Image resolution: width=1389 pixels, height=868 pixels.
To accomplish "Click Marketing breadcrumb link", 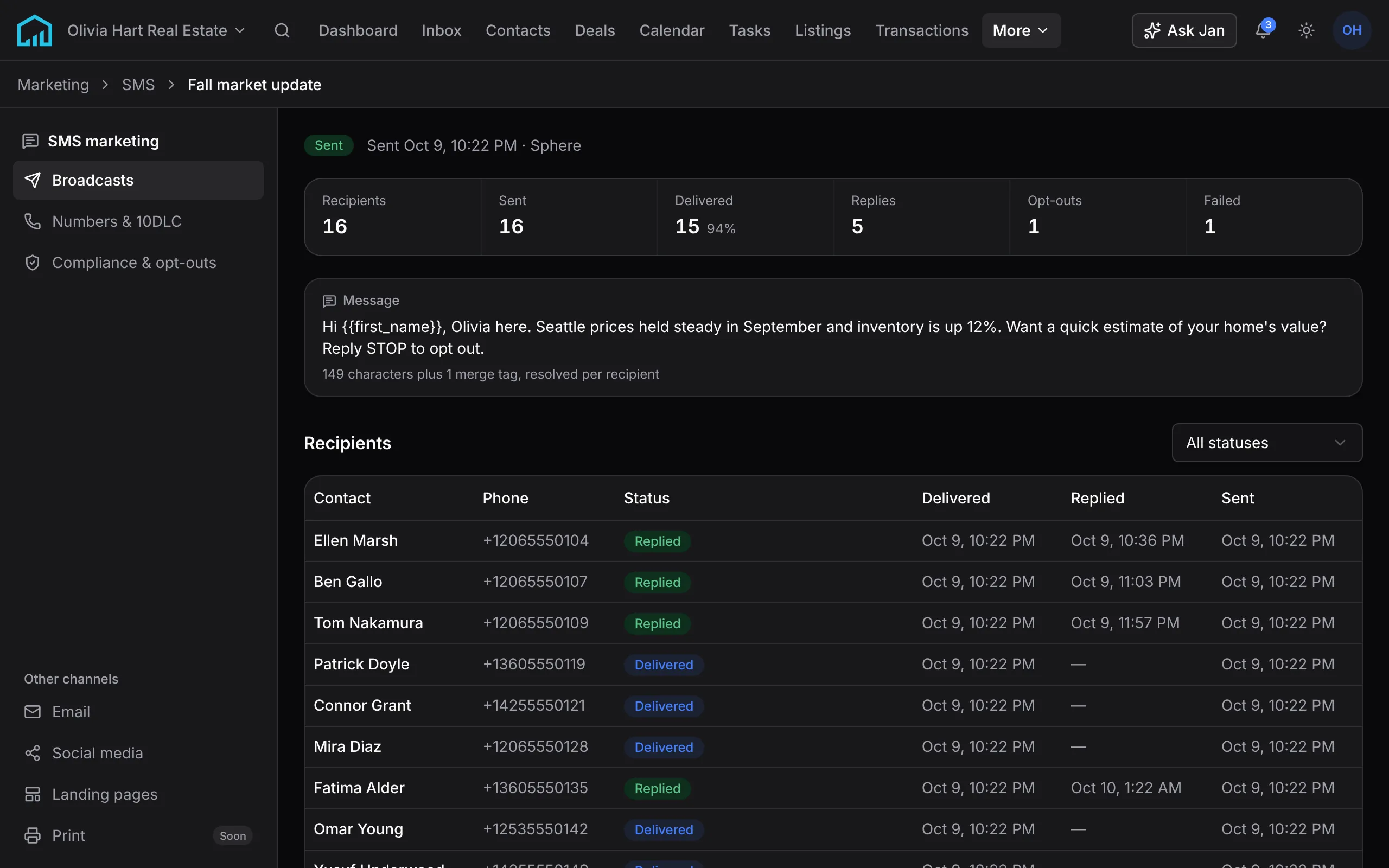I will pos(53,85).
